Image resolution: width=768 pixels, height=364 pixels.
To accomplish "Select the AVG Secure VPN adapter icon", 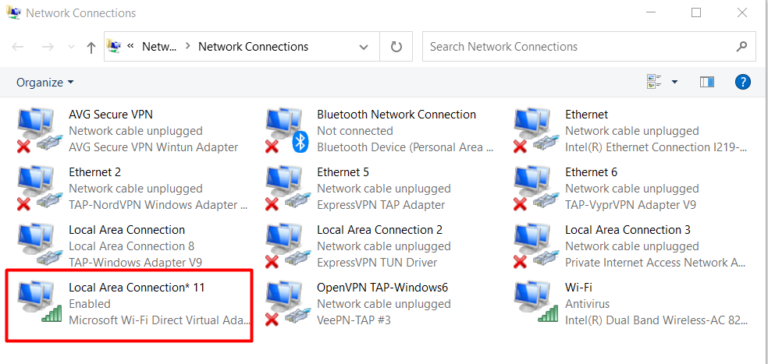I will pos(40,130).
